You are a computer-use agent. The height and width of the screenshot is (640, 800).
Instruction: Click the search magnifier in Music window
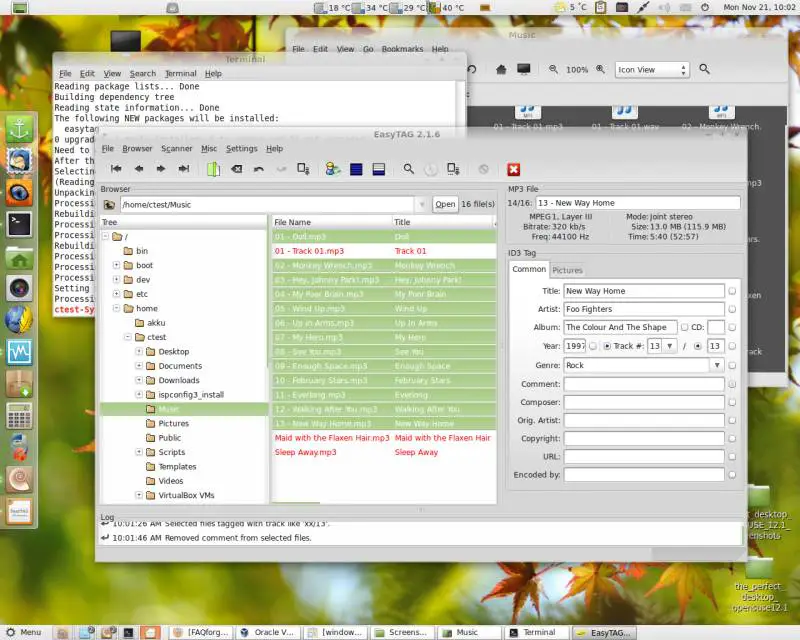(704, 69)
